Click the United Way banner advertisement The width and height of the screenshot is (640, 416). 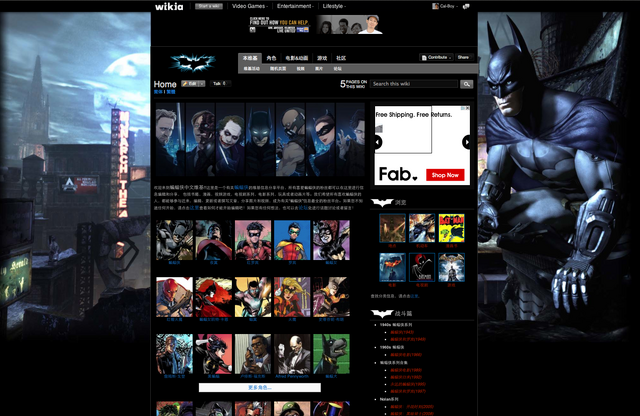coord(316,25)
